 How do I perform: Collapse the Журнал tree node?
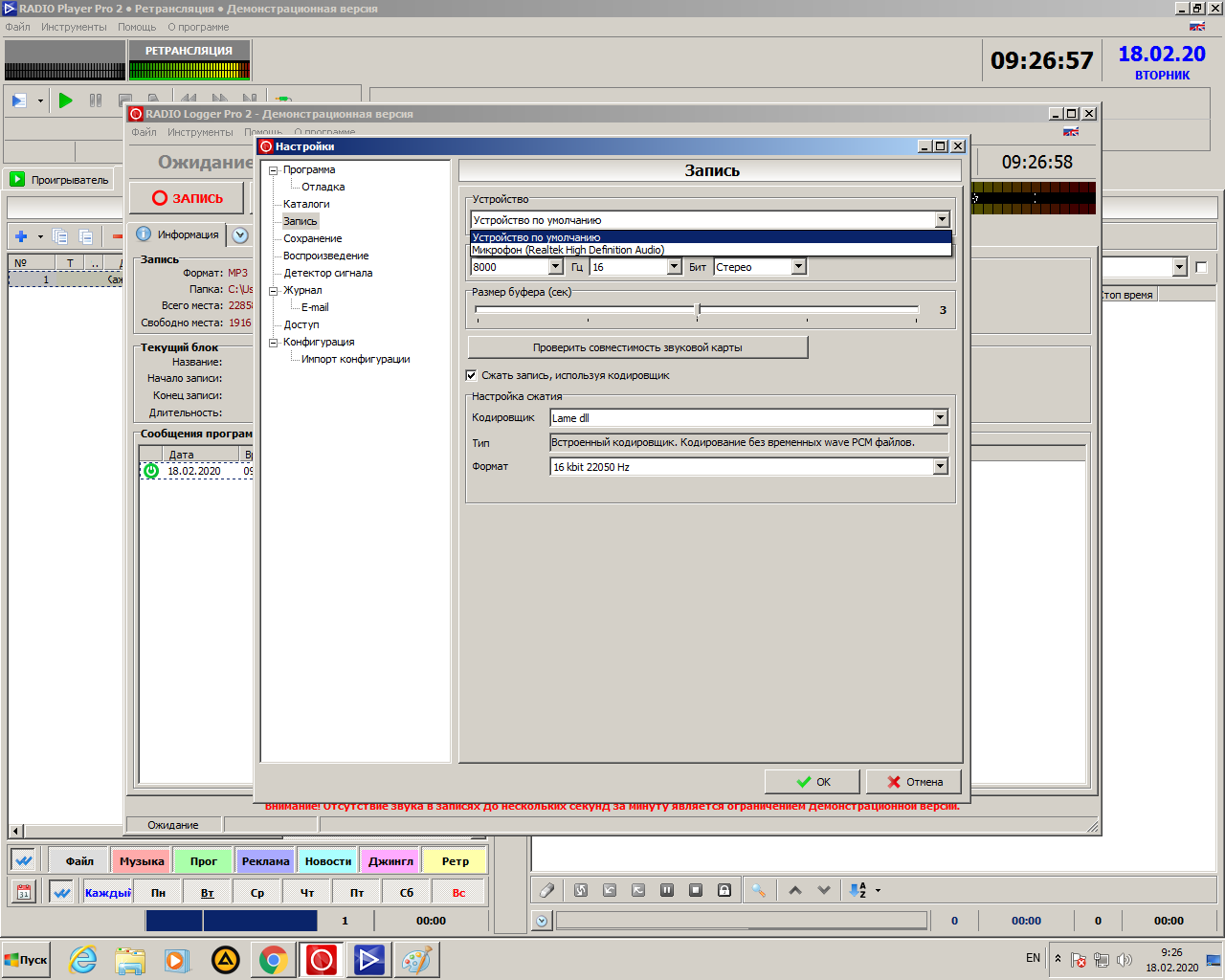point(273,291)
